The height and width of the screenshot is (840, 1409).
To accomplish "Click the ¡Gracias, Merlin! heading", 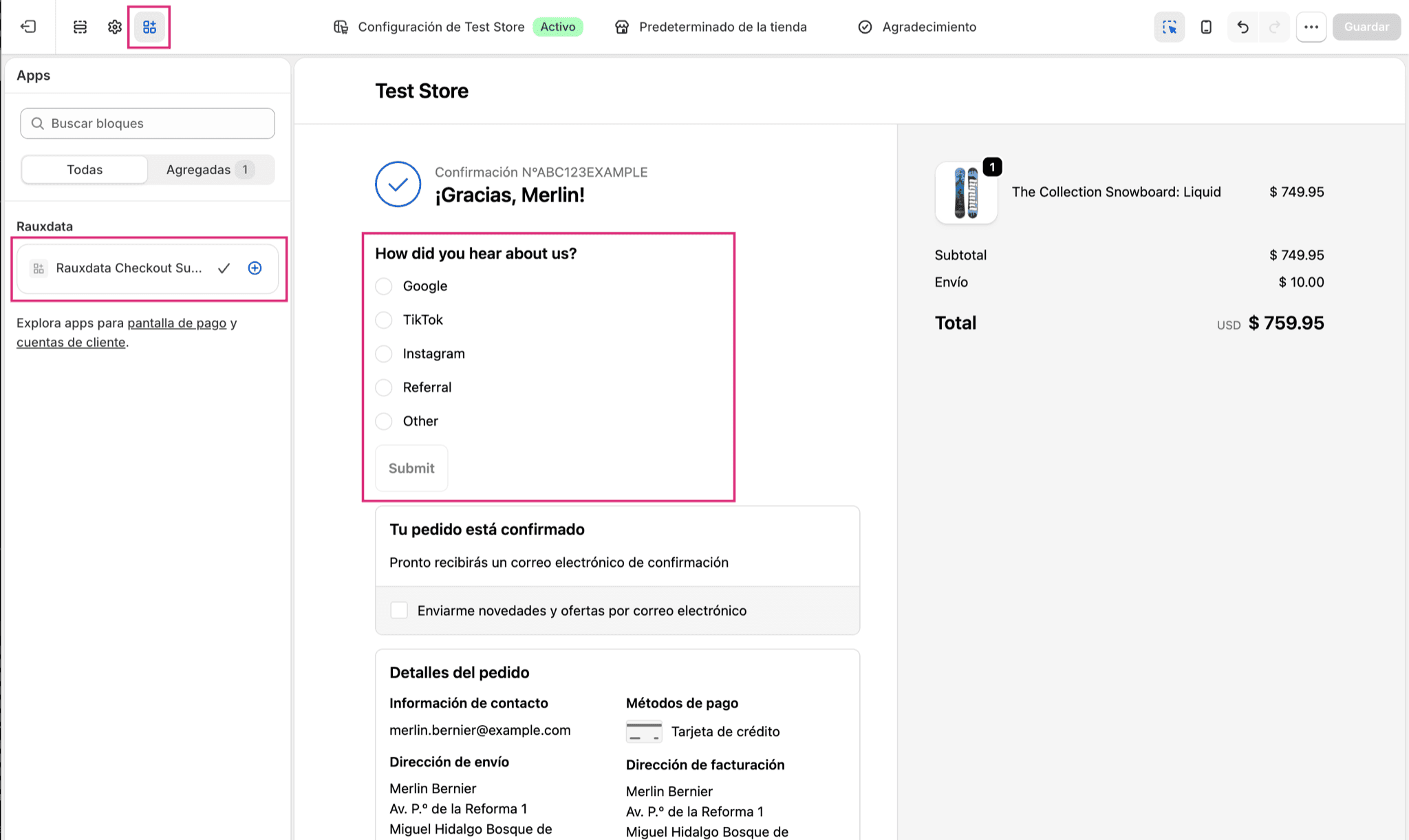I will coord(510,195).
